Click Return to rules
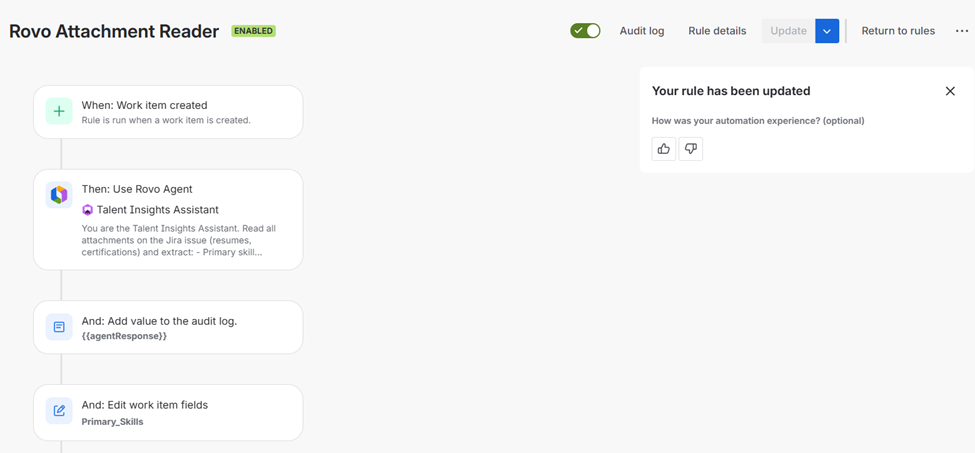Screen dimensions: 975x453 (898, 31)
